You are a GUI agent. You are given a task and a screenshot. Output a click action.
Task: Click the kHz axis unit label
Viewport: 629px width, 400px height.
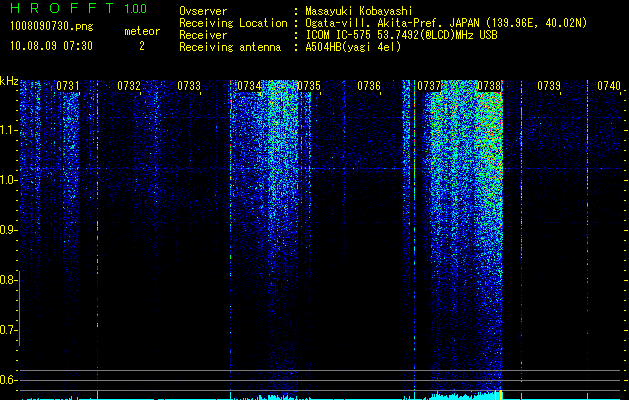click(x=9, y=81)
